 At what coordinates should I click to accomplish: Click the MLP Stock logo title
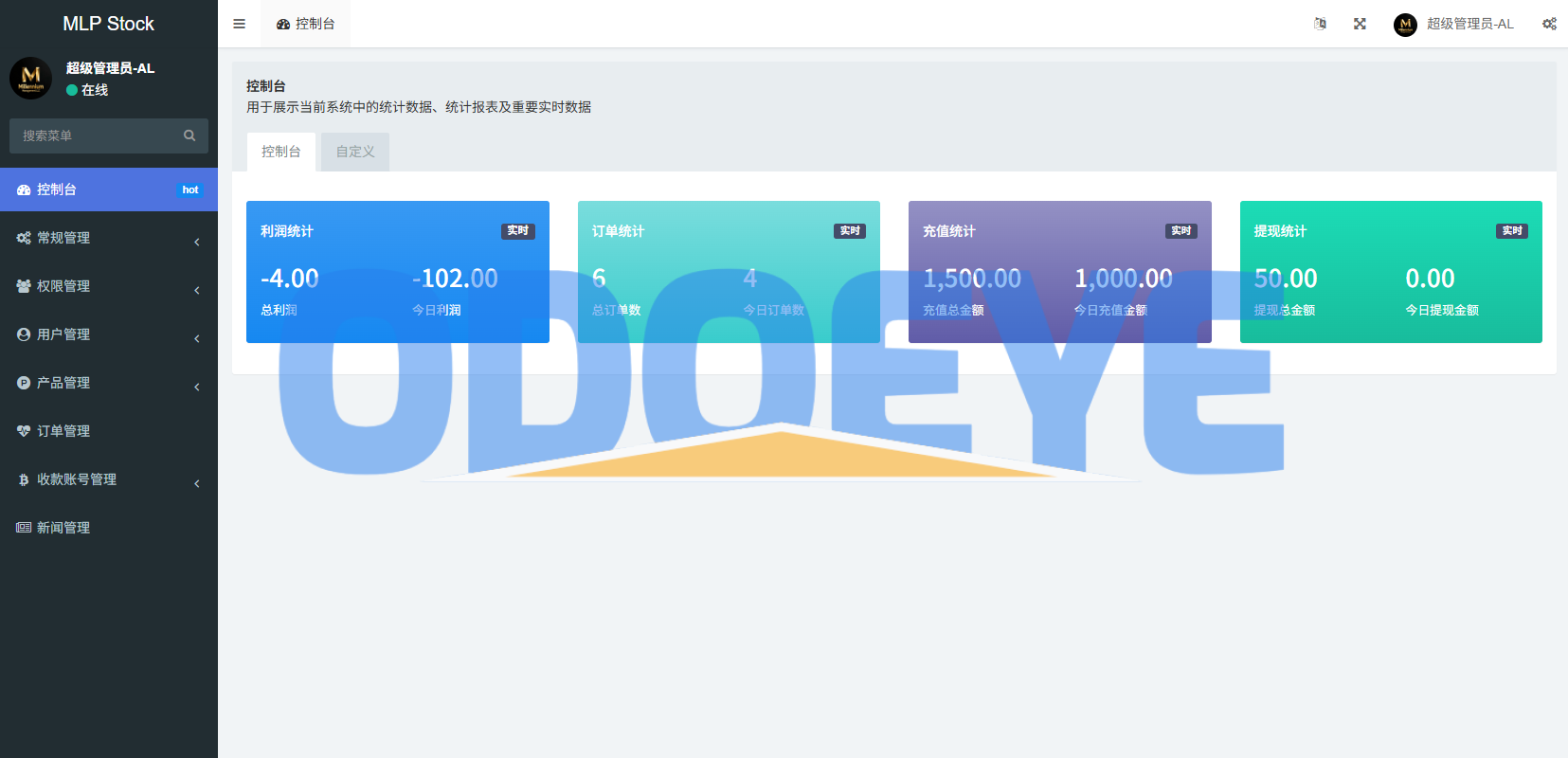[108, 24]
